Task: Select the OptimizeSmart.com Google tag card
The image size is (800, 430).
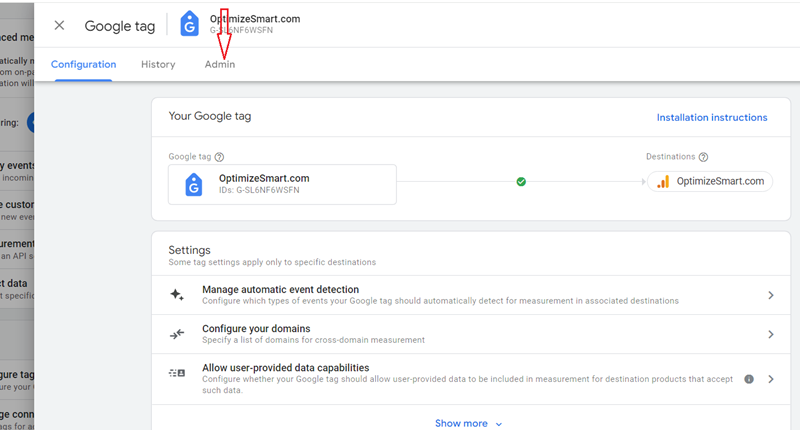Action: [282, 184]
